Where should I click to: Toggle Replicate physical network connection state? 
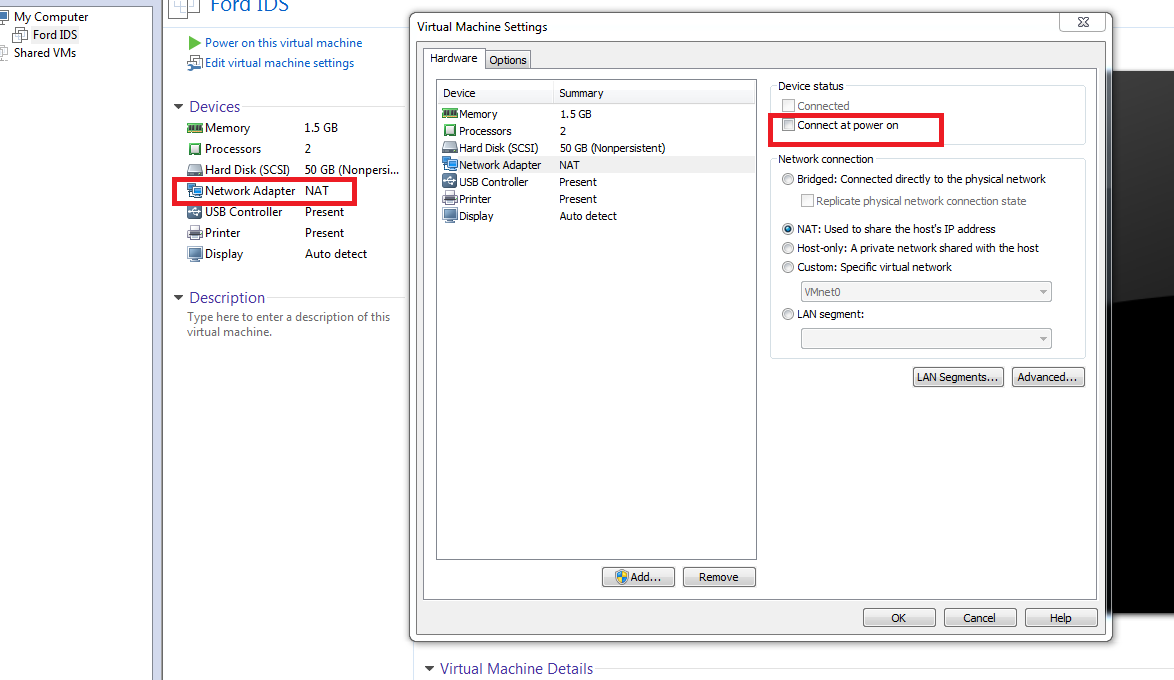pyautogui.click(x=807, y=201)
